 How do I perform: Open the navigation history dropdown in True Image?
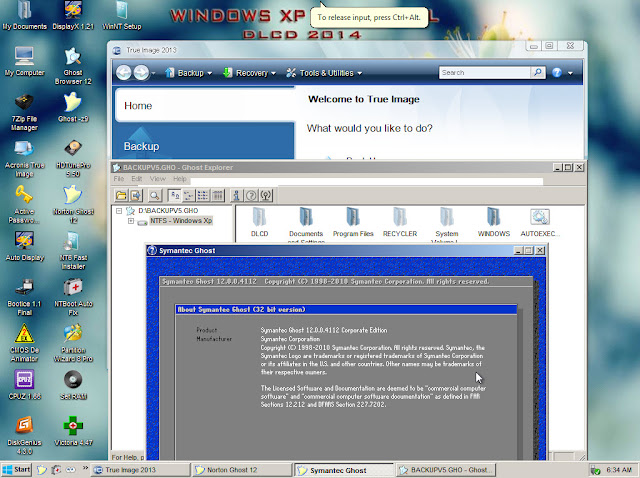tap(153, 73)
